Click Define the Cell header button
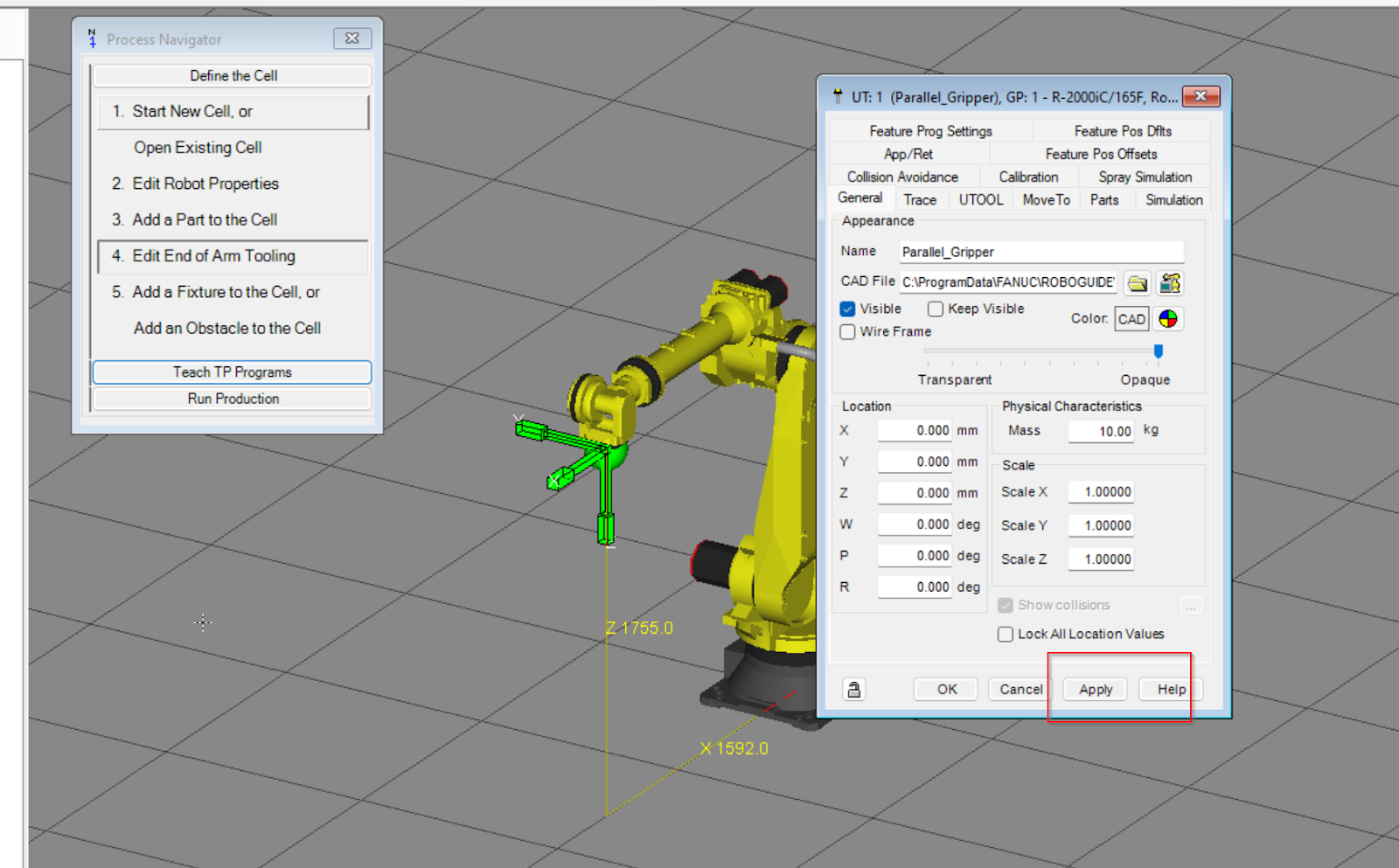This screenshot has height=868, width=1399. click(233, 76)
